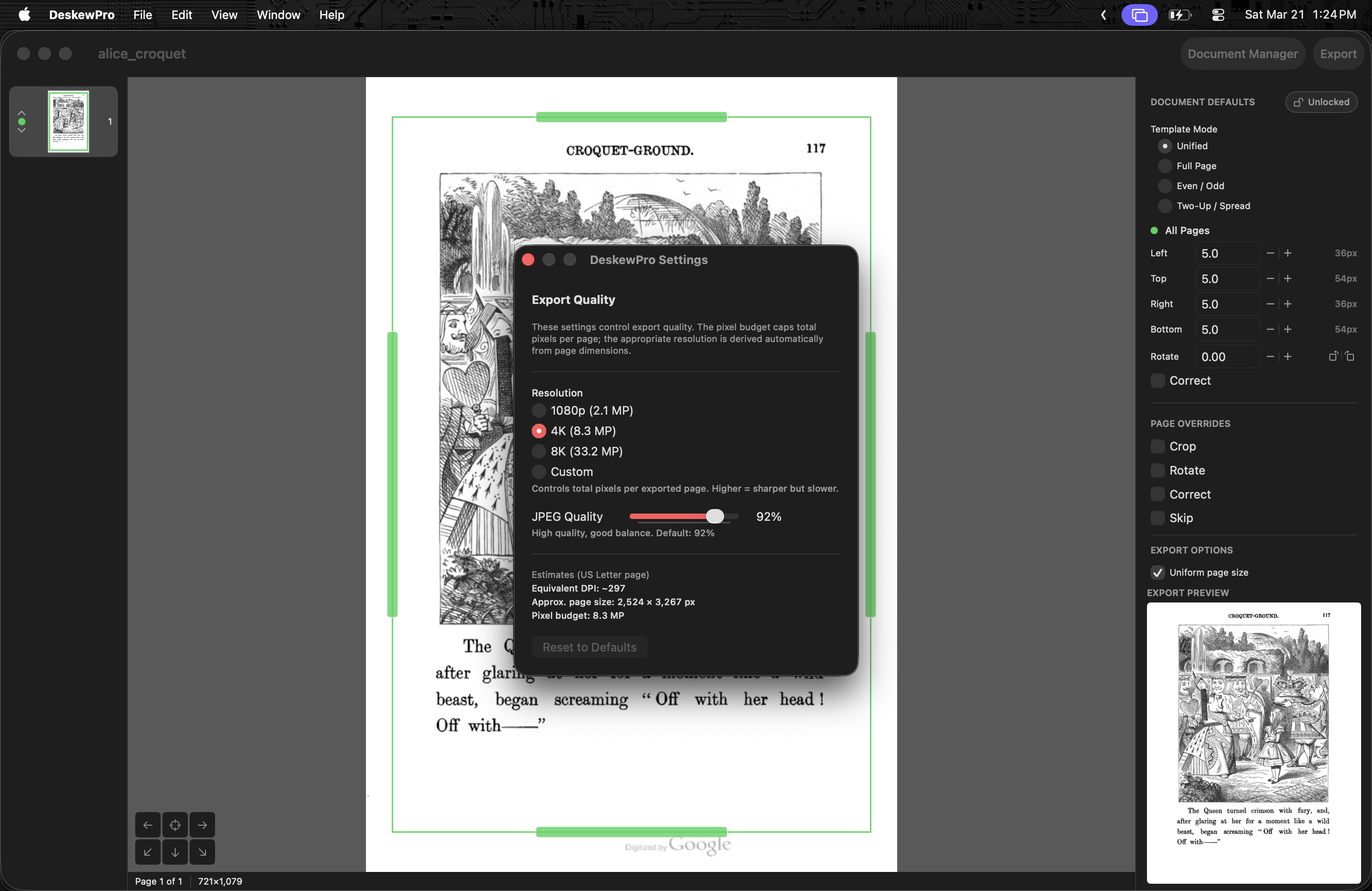Click the date and time in menu bar
This screenshot has width=1372, height=891.
click(x=1300, y=15)
